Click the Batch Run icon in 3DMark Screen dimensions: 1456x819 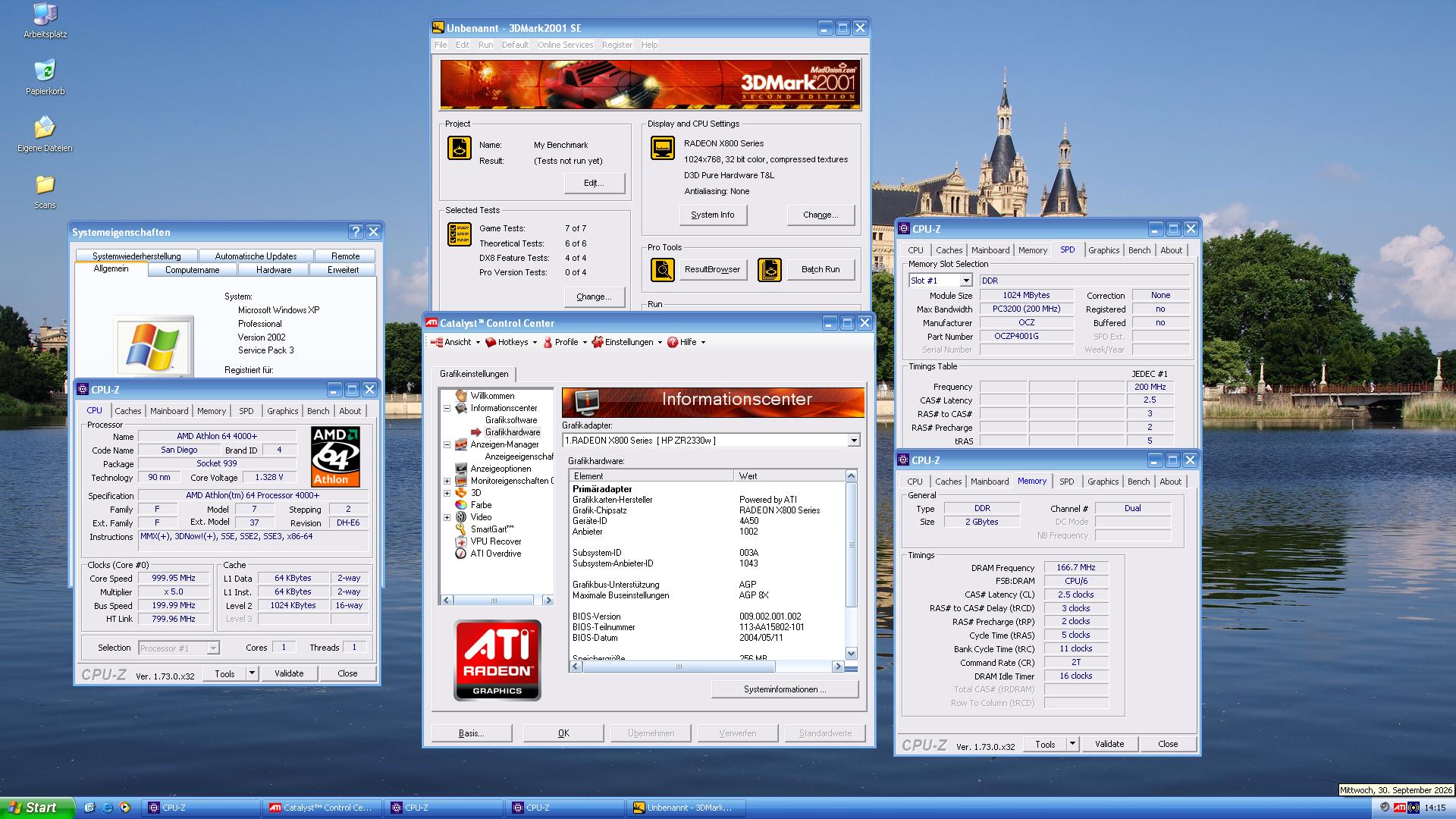[769, 269]
